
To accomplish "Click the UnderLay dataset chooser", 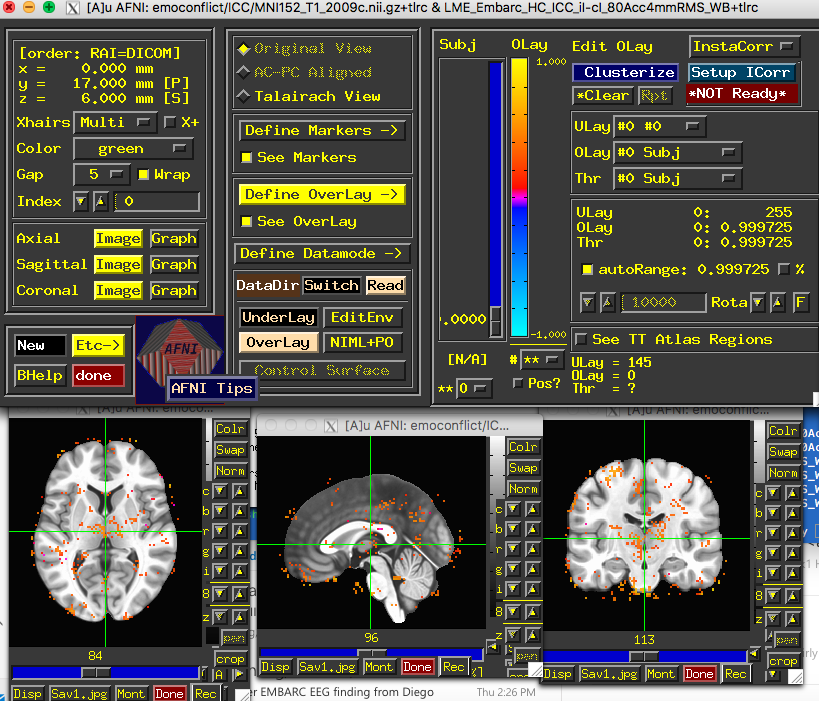I will point(278,318).
